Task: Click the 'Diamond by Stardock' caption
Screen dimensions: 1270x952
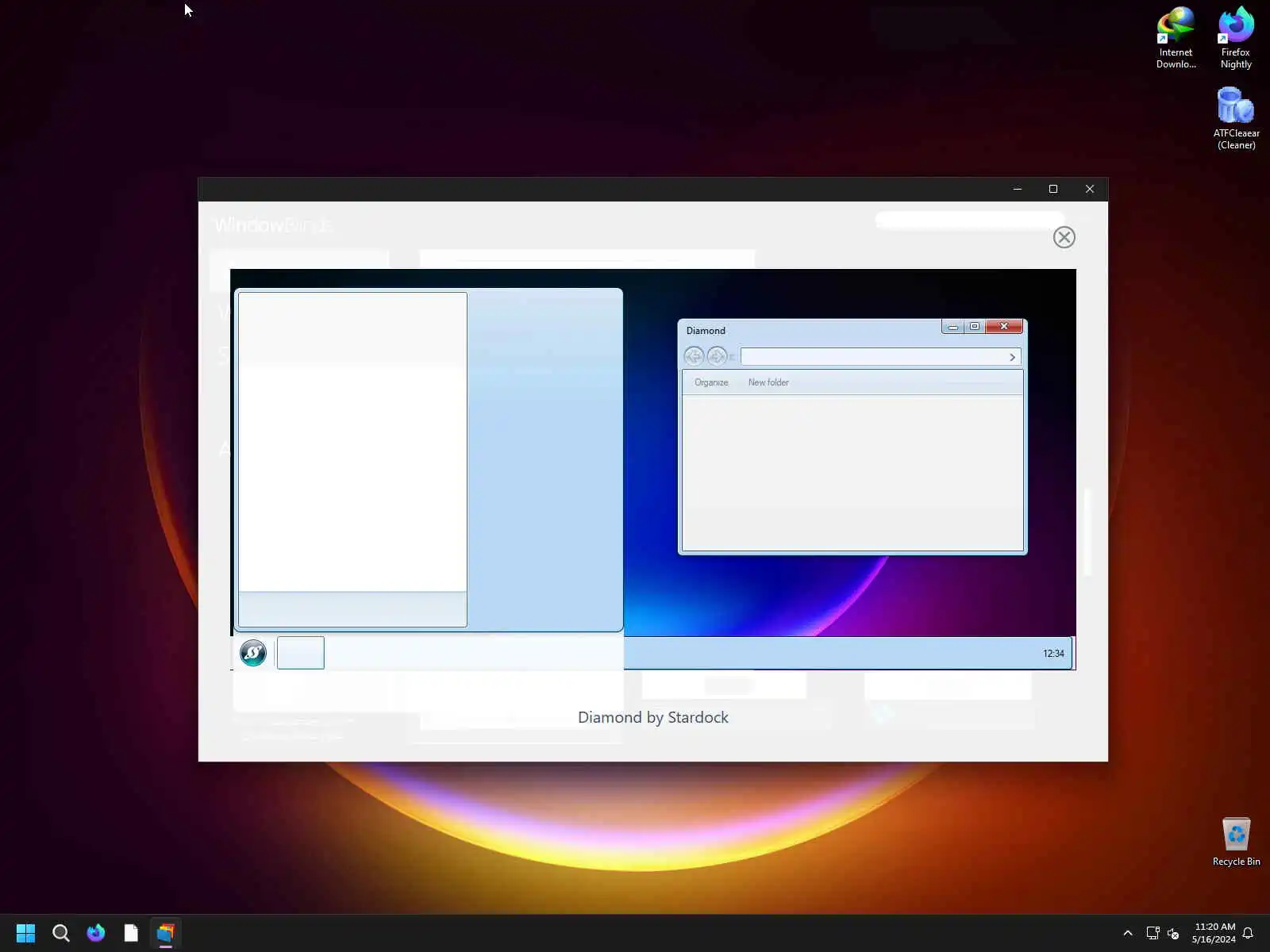Action: click(x=653, y=717)
